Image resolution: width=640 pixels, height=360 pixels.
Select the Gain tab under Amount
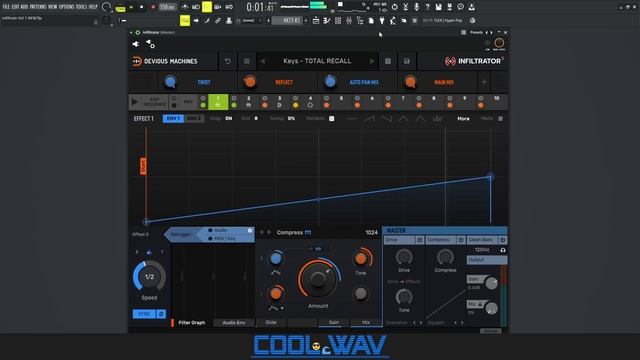[x=334, y=322]
